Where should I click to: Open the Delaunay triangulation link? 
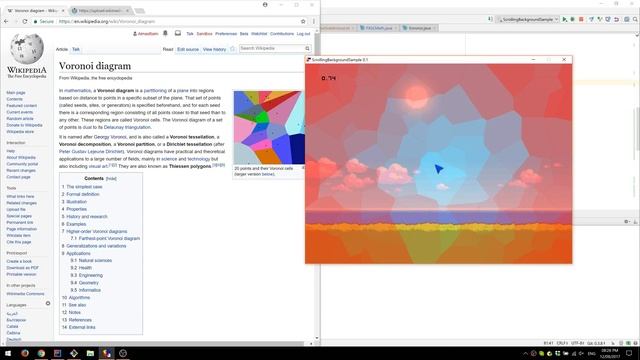[127, 127]
